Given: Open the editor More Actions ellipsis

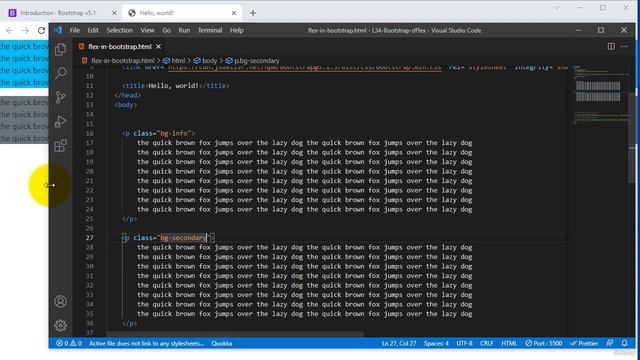Looking at the screenshot, I should tap(624, 47).
